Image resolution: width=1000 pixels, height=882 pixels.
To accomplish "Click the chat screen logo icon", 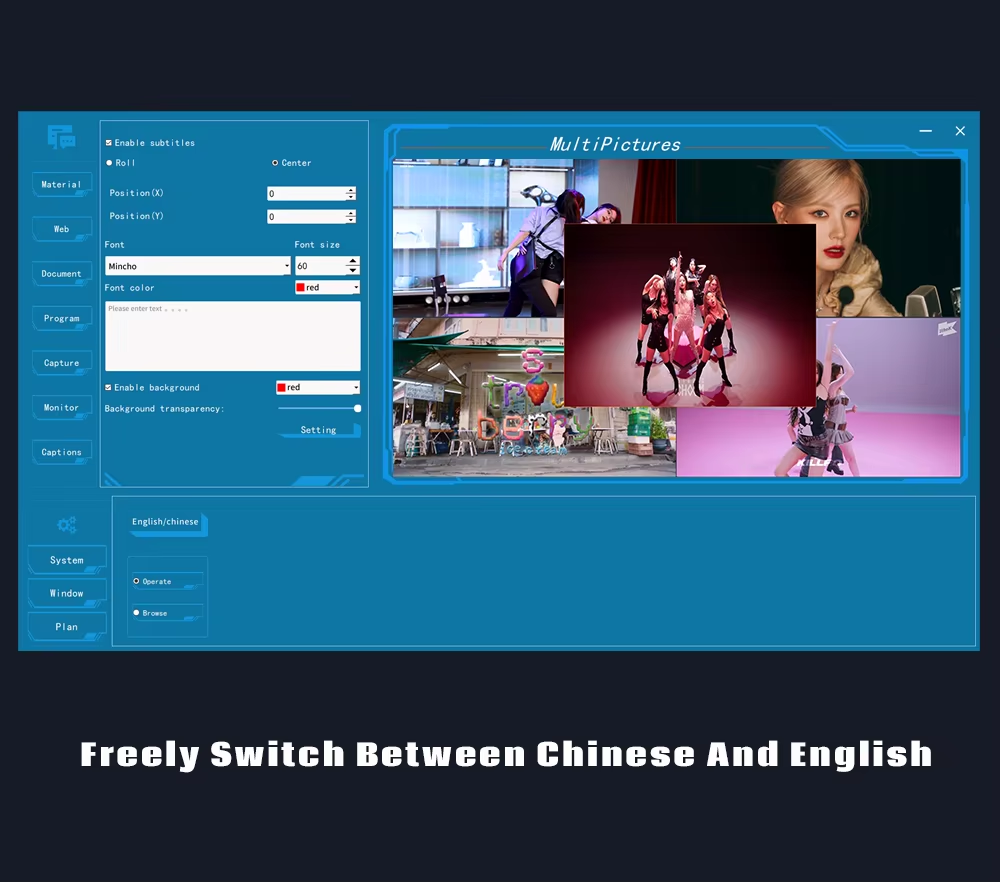I will pos(61,138).
